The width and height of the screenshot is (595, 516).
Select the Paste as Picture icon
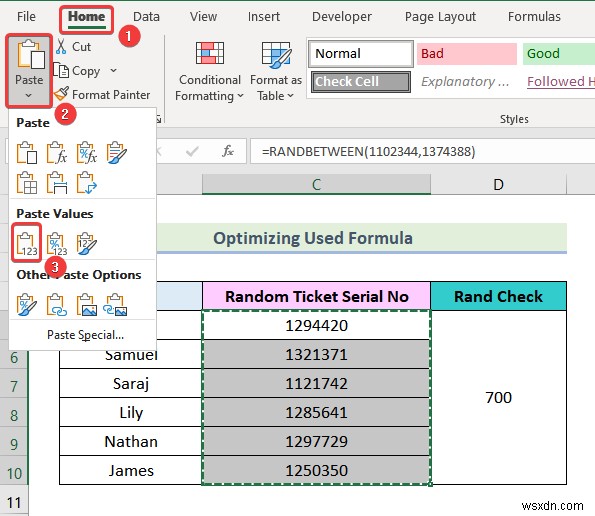(x=87, y=305)
